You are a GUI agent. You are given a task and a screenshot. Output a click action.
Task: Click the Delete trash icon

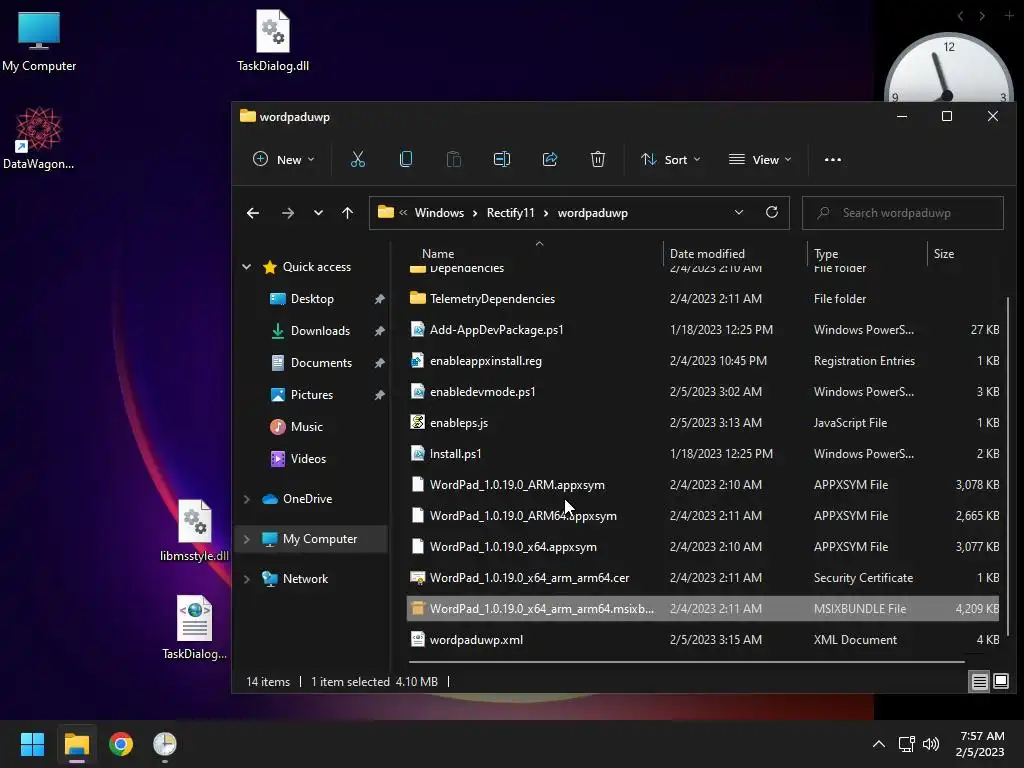coord(598,159)
